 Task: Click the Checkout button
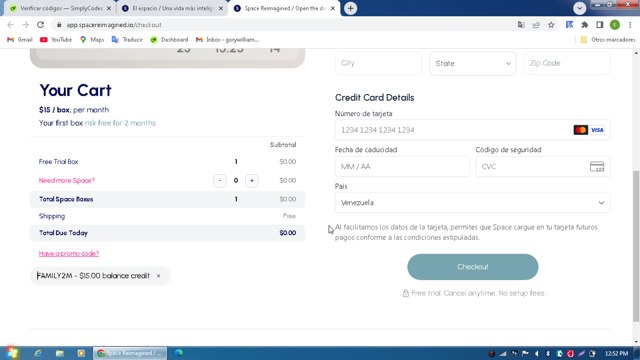pyautogui.click(x=473, y=267)
